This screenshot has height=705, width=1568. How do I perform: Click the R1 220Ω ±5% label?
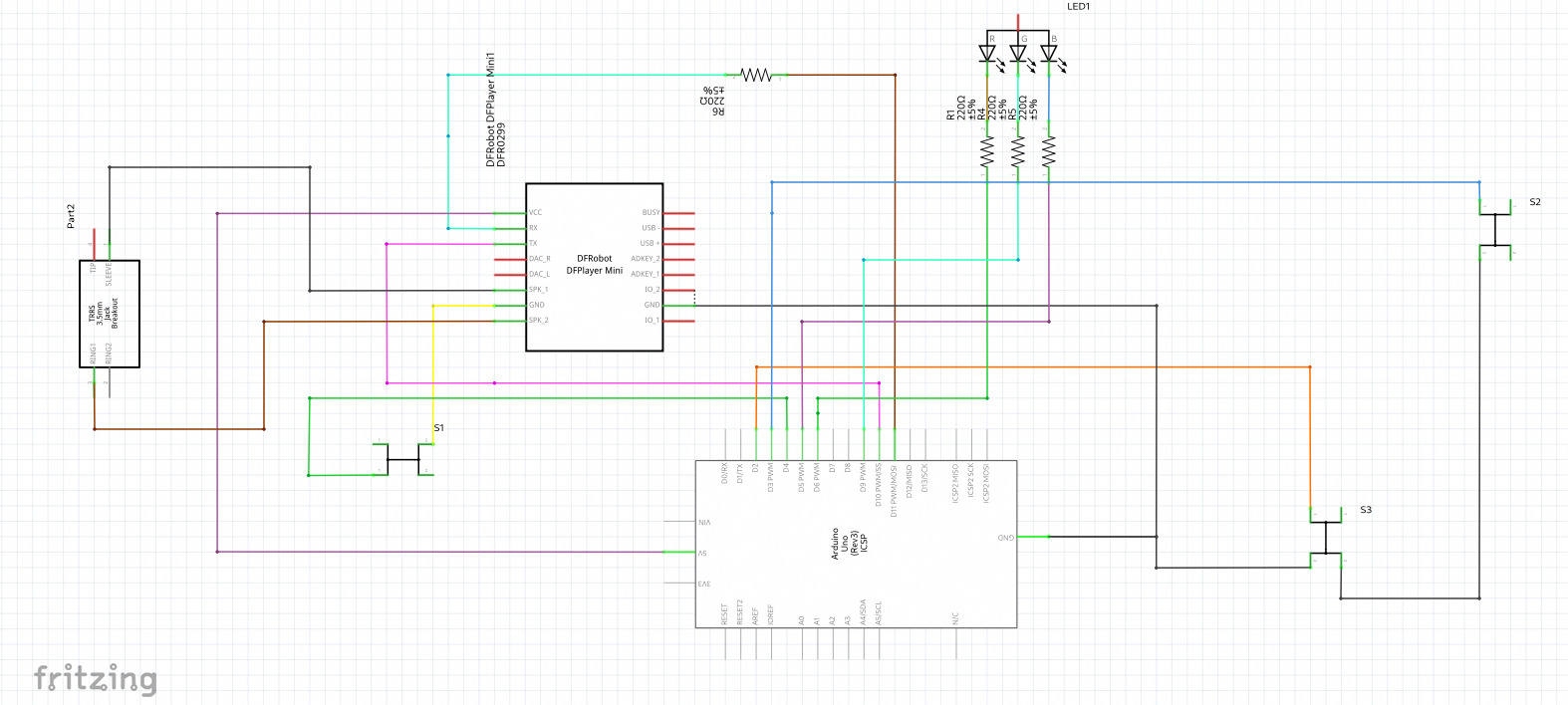(961, 109)
